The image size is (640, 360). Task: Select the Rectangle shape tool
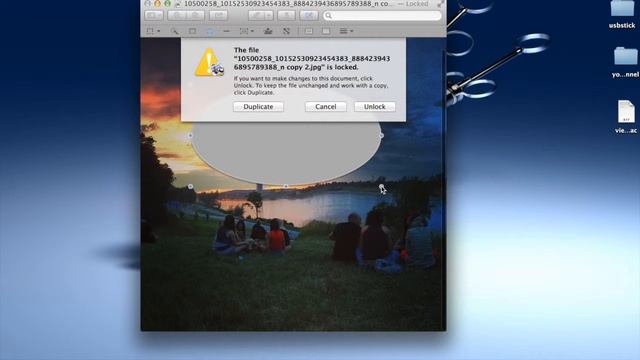pyautogui.click(x=192, y=31)
